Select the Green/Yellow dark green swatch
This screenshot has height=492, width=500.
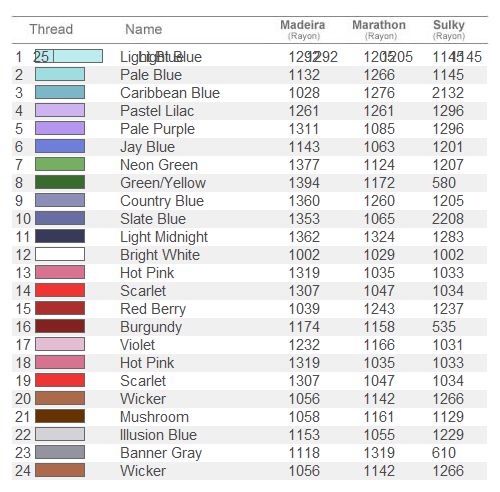click(60, 182)
